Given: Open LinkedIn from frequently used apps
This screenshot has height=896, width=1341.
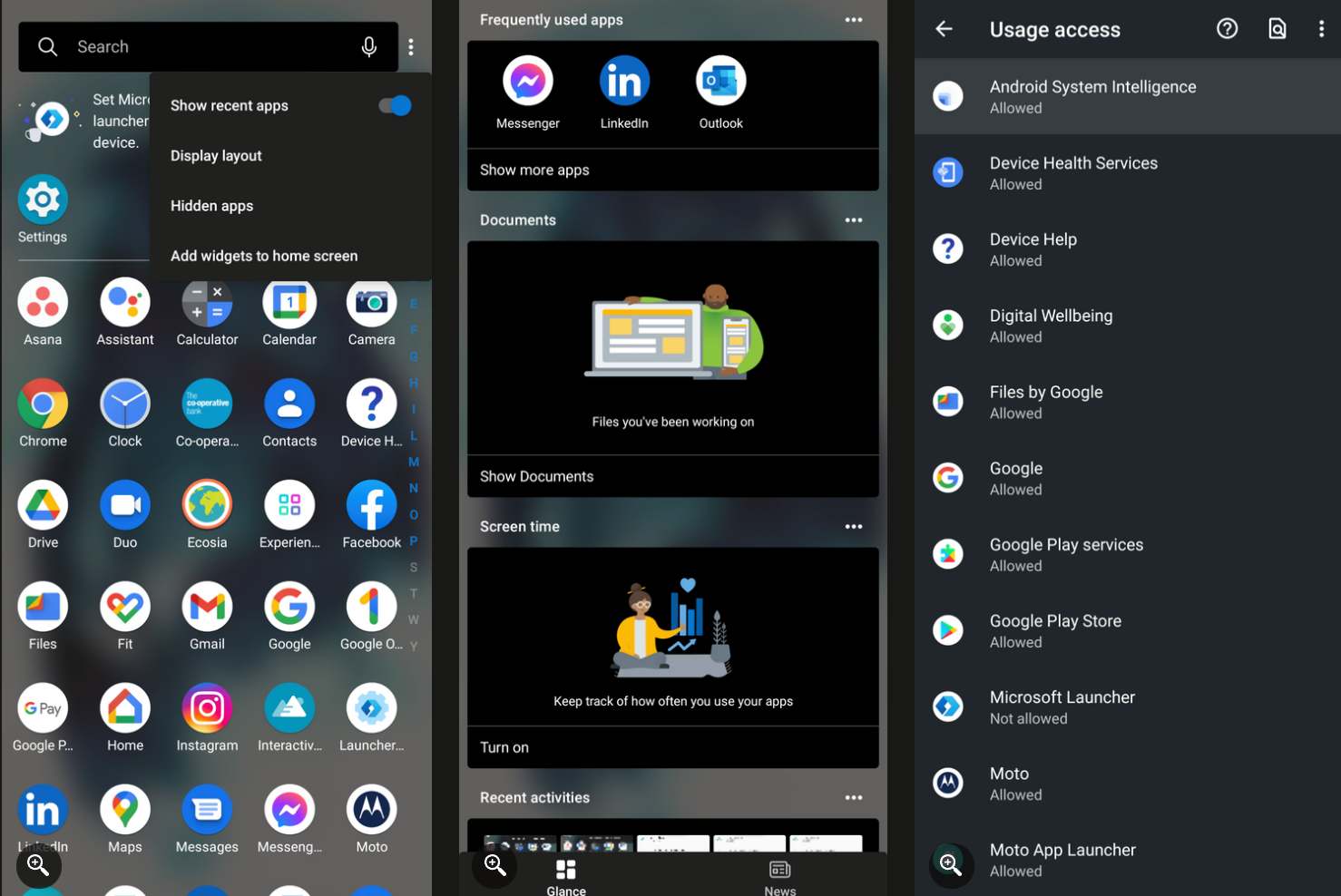Looking at the screenshot, I should click(624, 92).
